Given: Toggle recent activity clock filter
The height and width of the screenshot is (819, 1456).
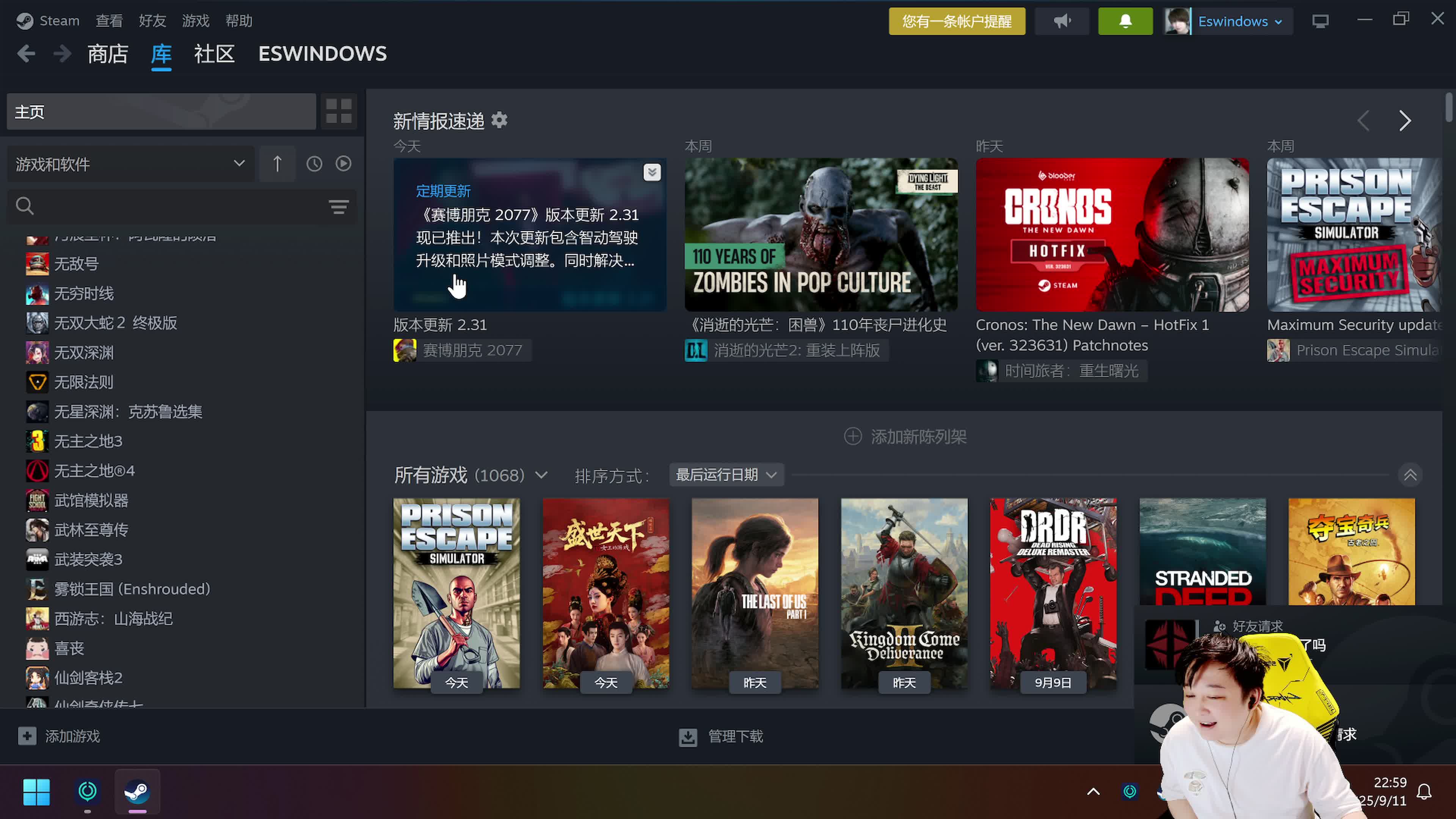Looking at the screenshot, I should click(314, 164).
